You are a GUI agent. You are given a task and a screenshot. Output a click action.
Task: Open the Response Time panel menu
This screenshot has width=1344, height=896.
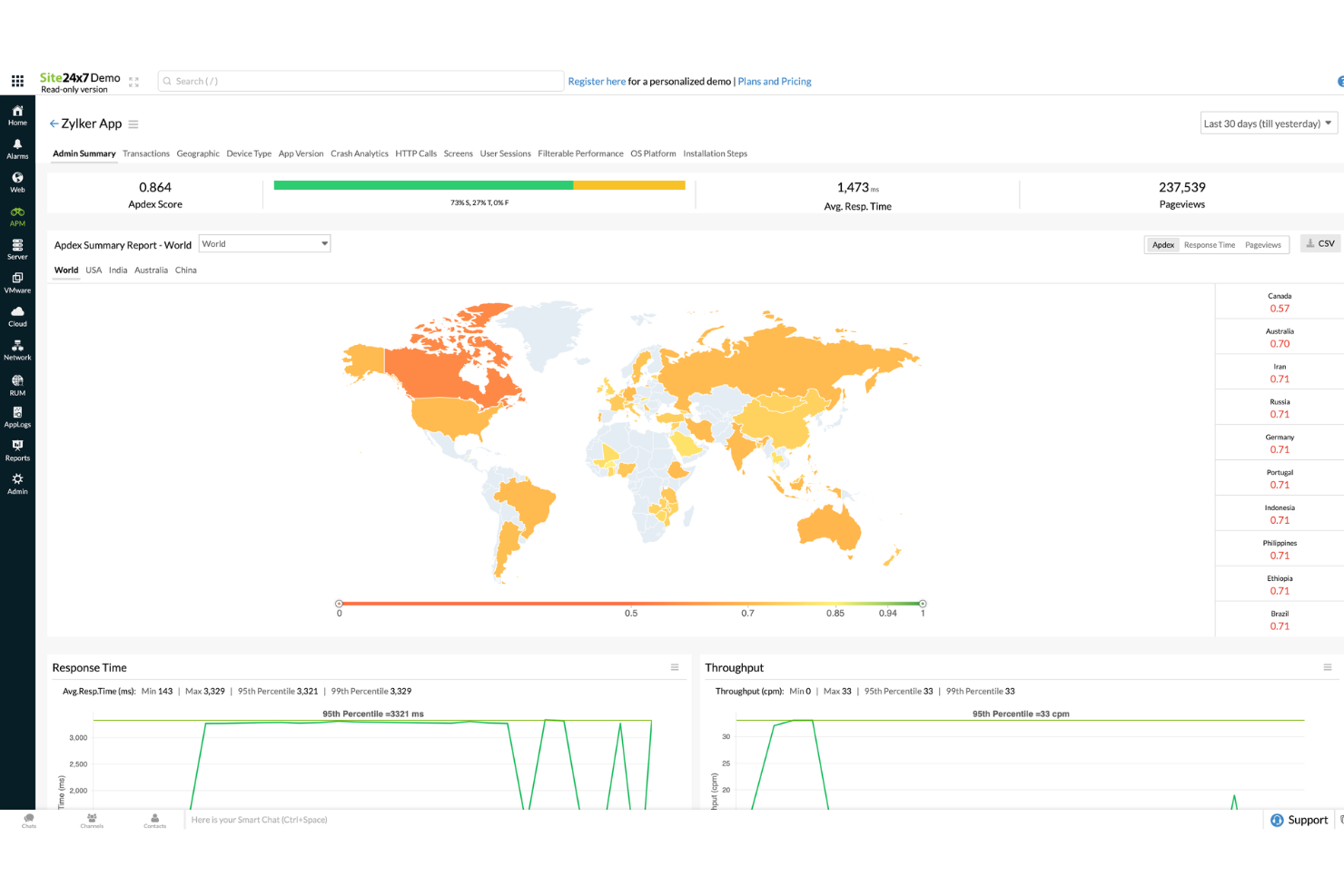(x=675, y=666)
